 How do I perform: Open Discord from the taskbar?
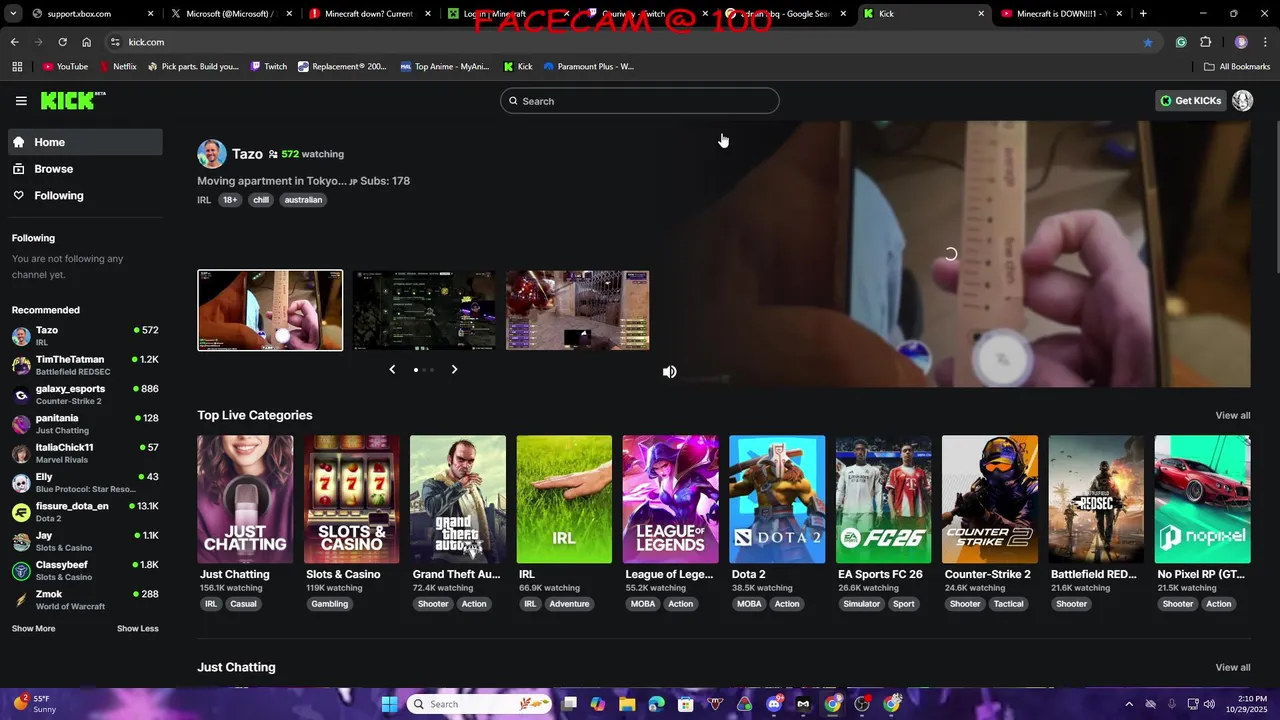point(774,704)
